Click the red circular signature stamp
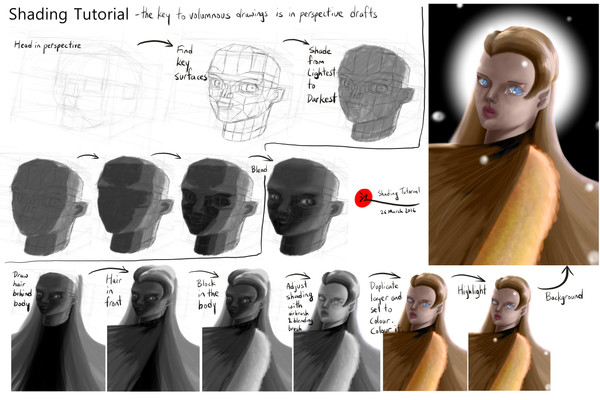 click(x=363, y=198)
